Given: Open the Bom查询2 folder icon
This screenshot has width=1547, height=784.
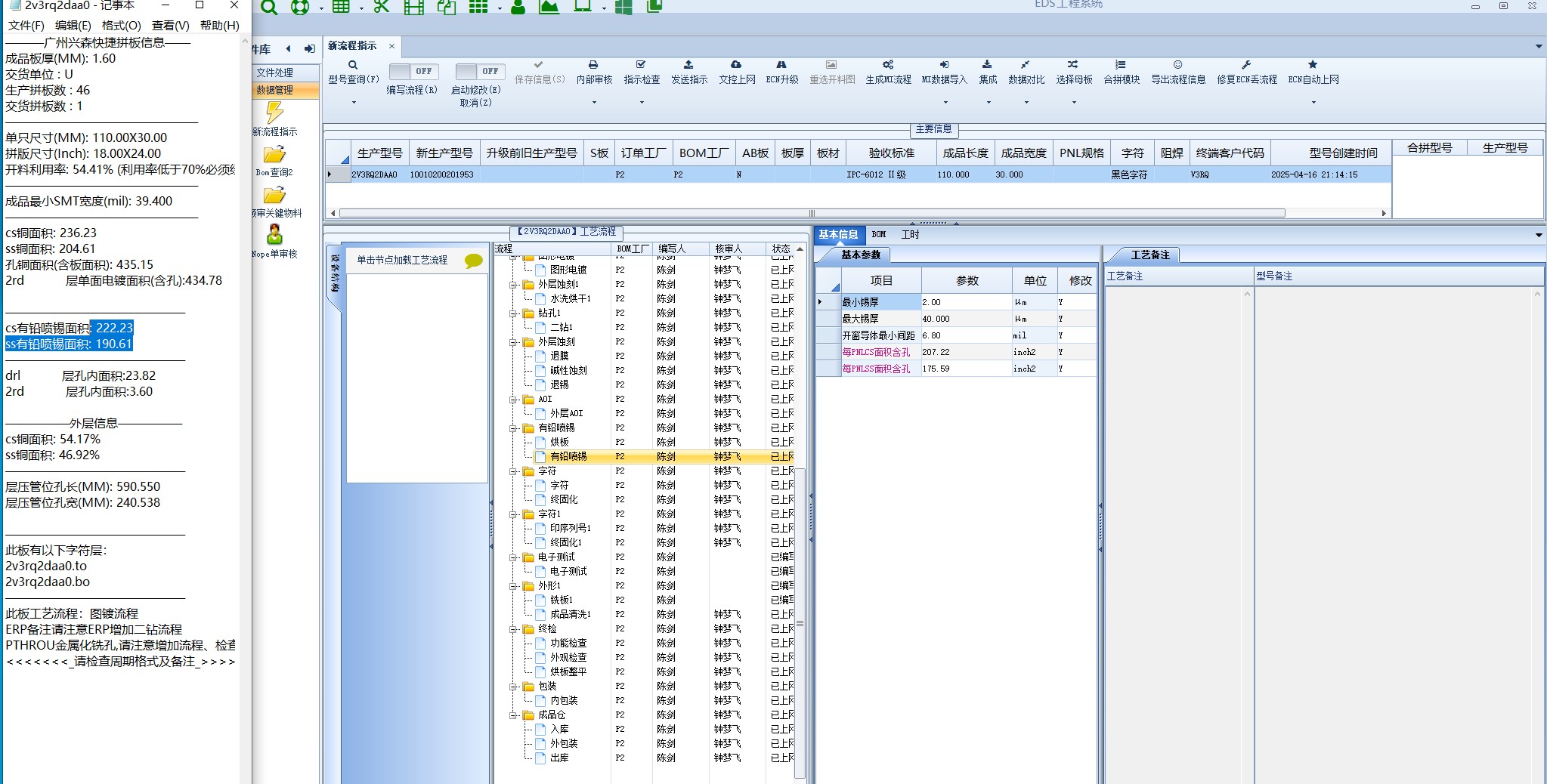Looking at the screenshot, I should coord(274,154).
